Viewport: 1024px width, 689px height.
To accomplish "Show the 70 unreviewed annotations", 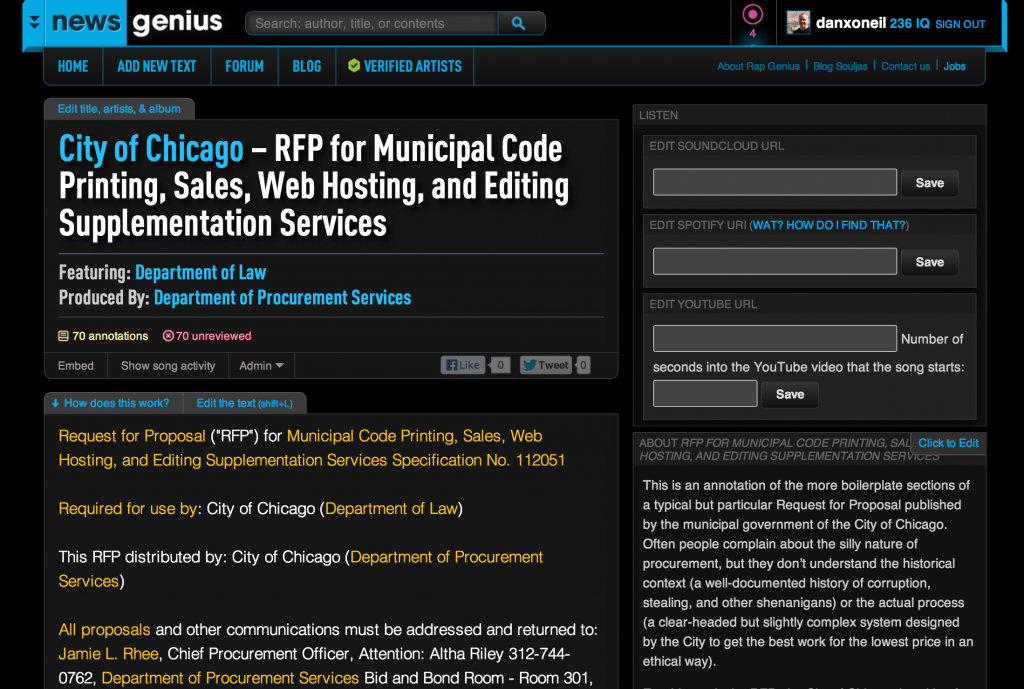I will (x=207, y=336).
